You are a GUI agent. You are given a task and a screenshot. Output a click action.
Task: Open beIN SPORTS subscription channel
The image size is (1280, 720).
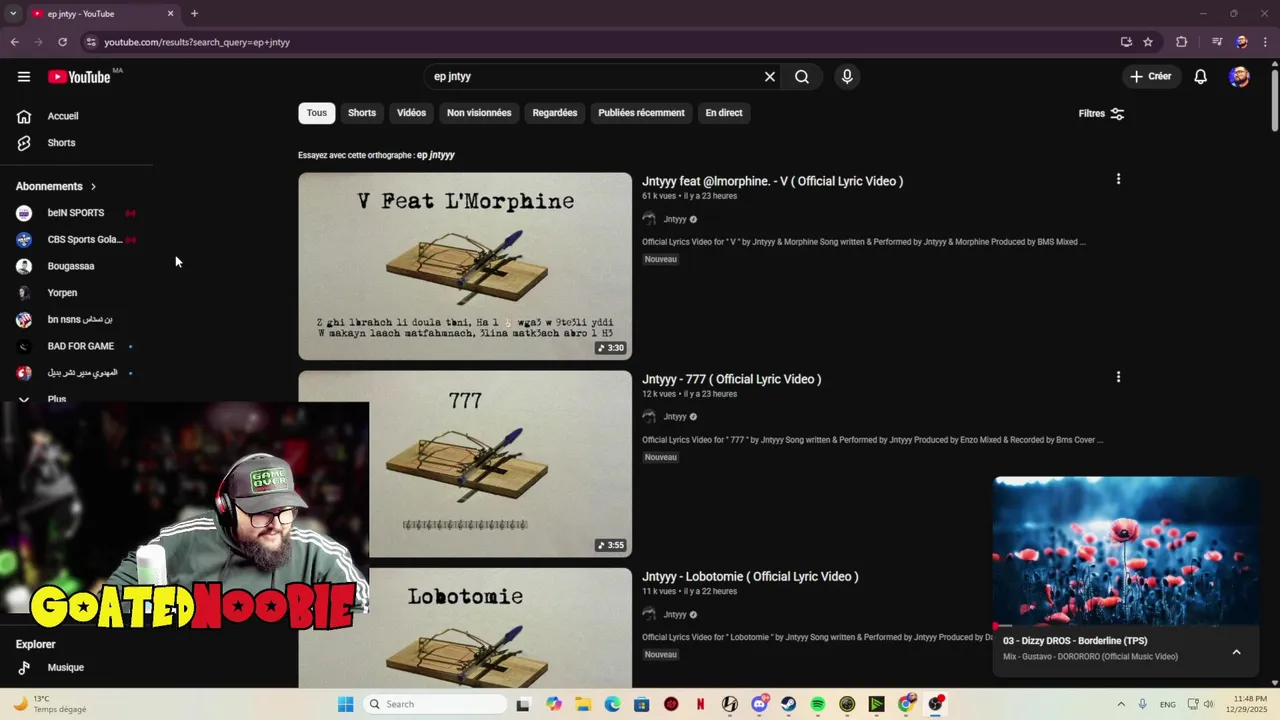point(76,213)
